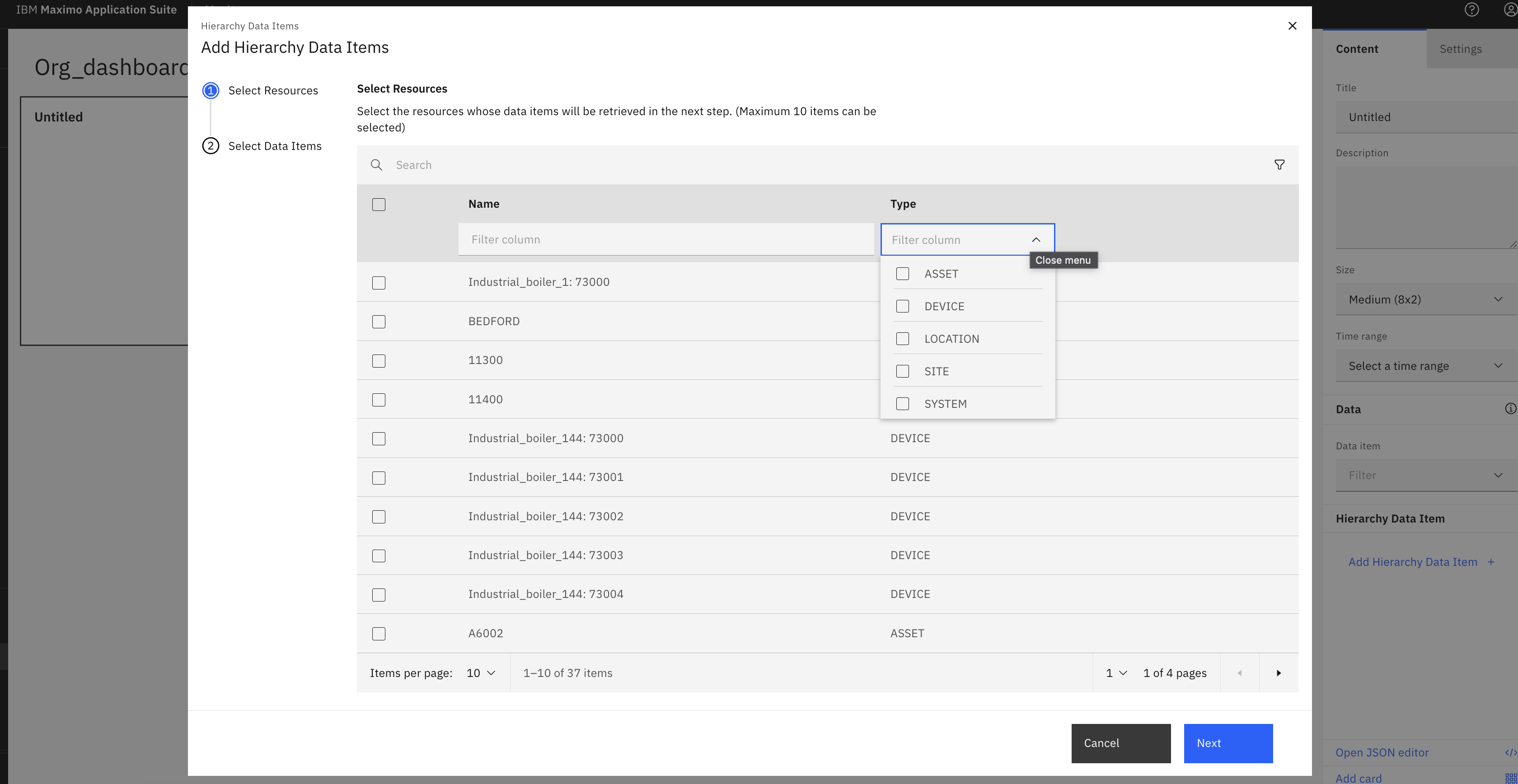The height and width of the screenshot is (784, 1518).
Task: Open the page number selector dropdown
Action: (x=1116, y=673)
